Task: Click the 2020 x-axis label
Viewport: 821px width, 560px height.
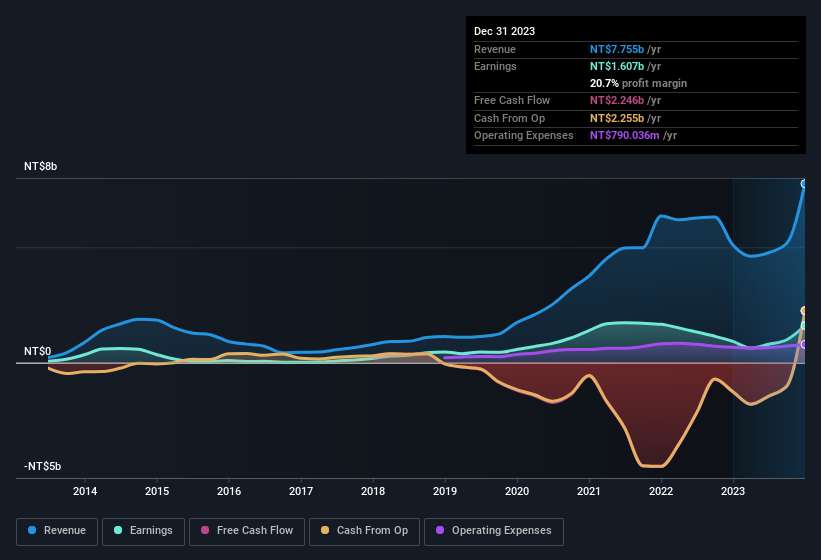Action: pyautogui.click(x=517, y=491)
